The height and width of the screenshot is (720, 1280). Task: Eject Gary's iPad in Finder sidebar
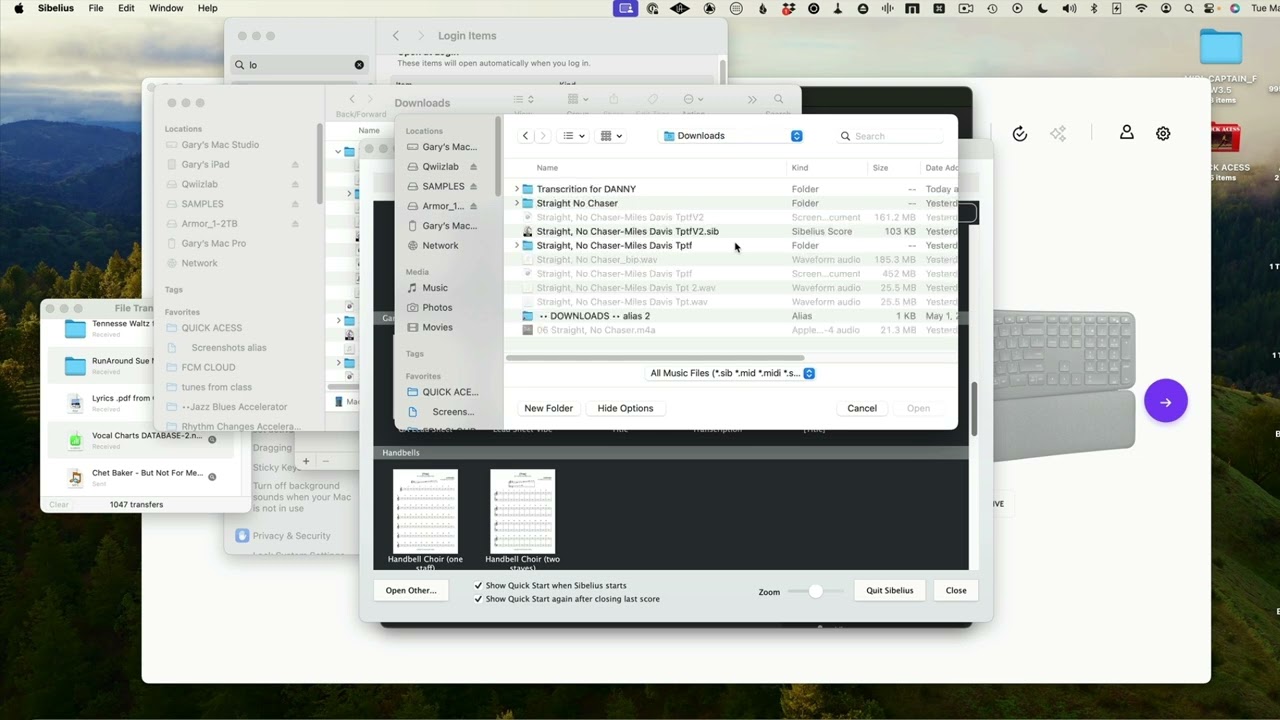click(295, 165)
